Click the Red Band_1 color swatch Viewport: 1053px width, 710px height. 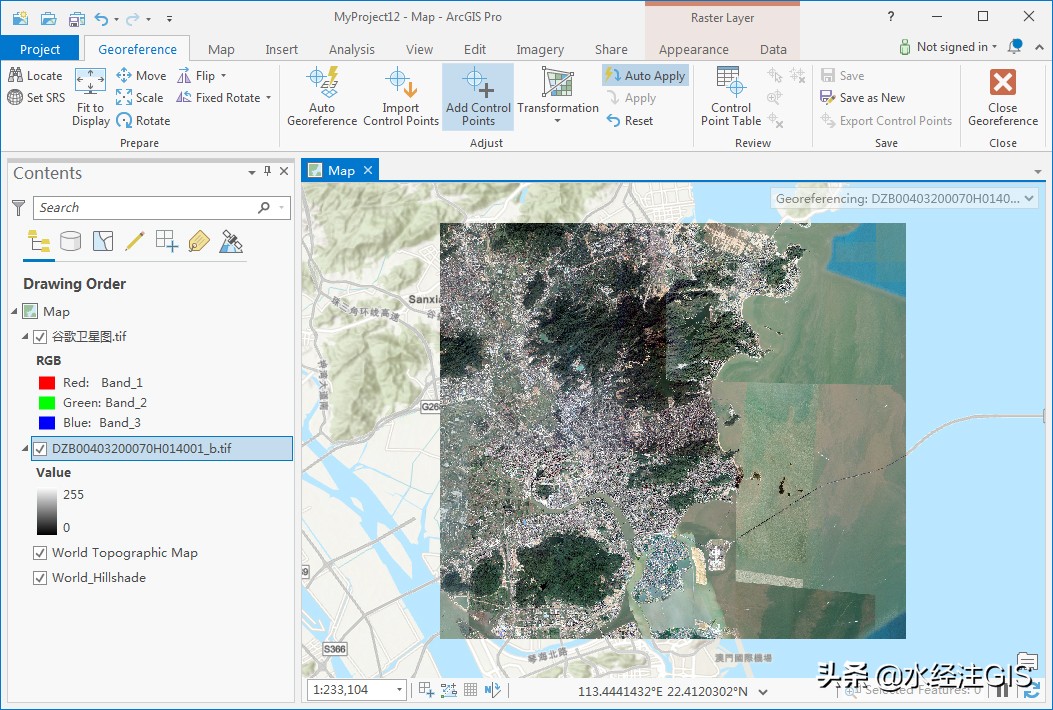(46, 383)
